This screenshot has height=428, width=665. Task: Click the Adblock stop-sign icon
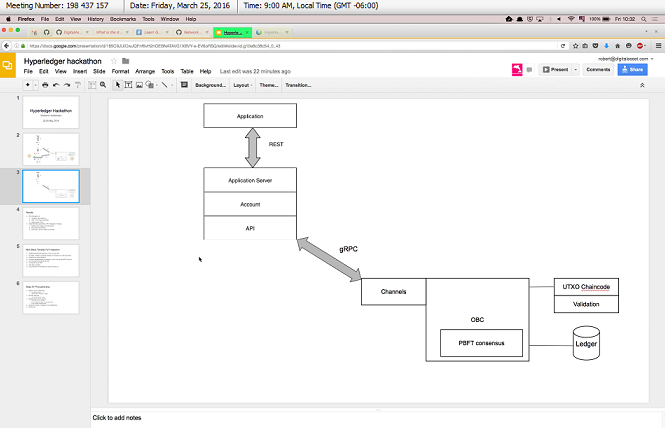click(640, 46)
